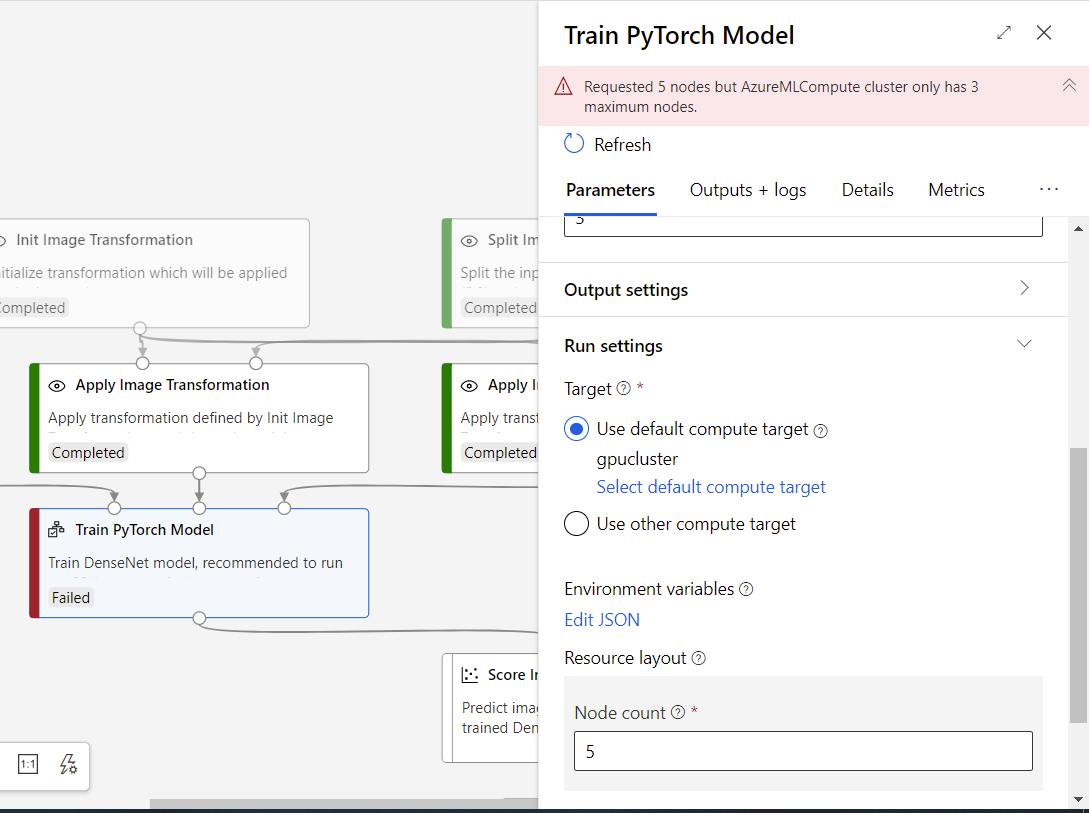Screen dimensions: 1089x813
Task: Select Use other compute target radio
Action: (x=576, y=524)
